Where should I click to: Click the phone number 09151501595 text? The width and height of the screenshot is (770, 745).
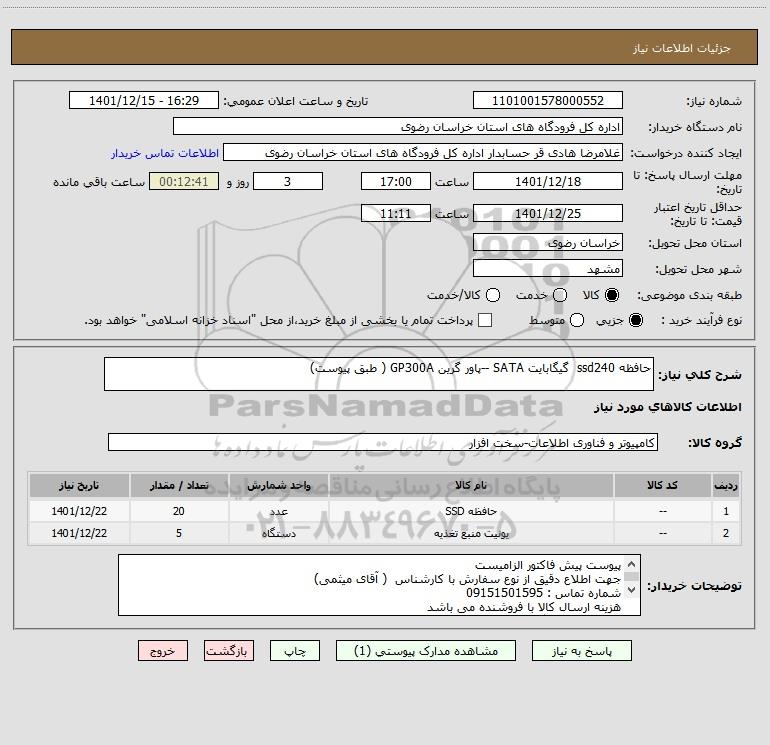point(504,593)
